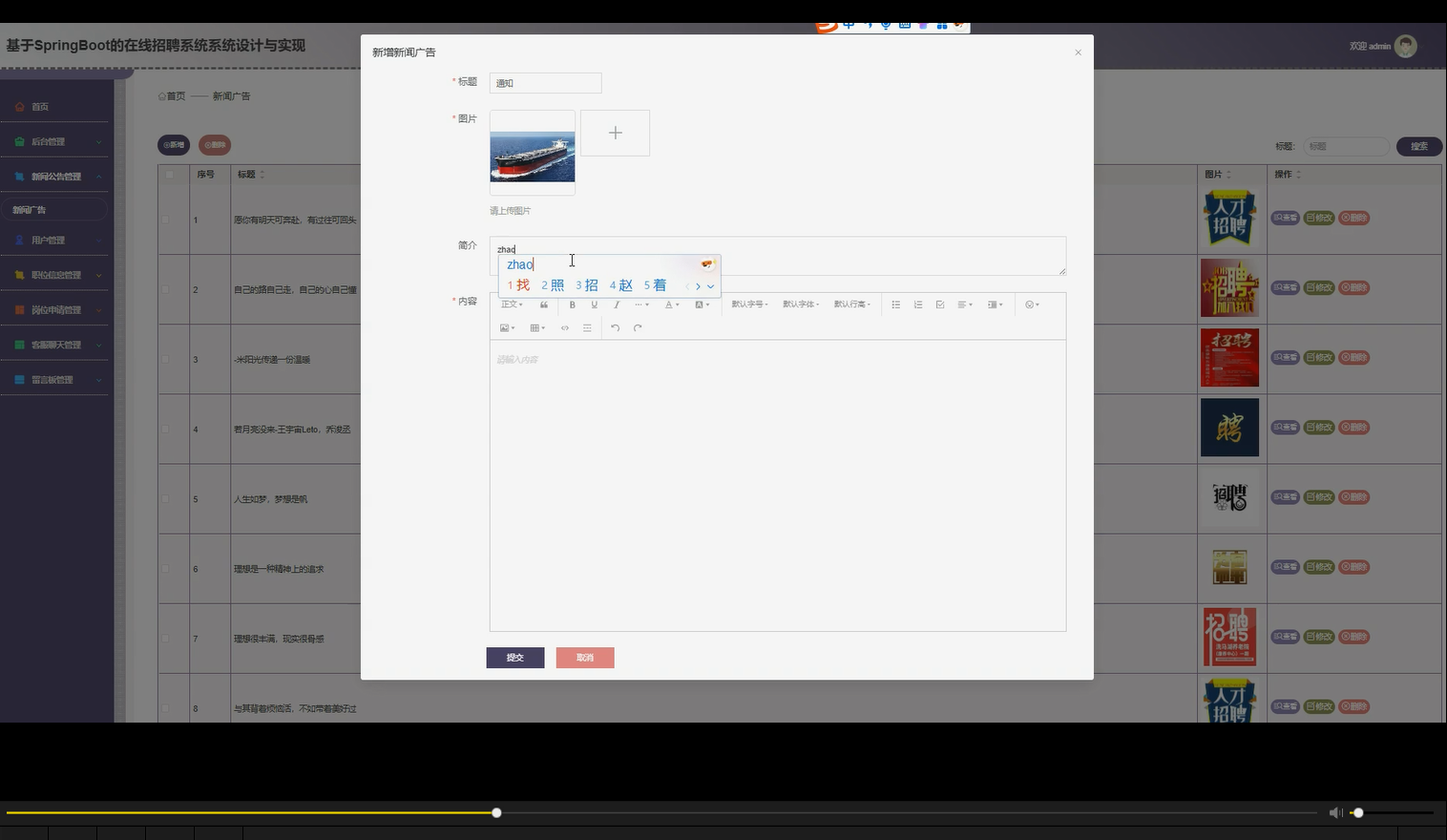Click the uploaded ship image thumbnail
The image size is (1447, 840).
pos(533,153)
